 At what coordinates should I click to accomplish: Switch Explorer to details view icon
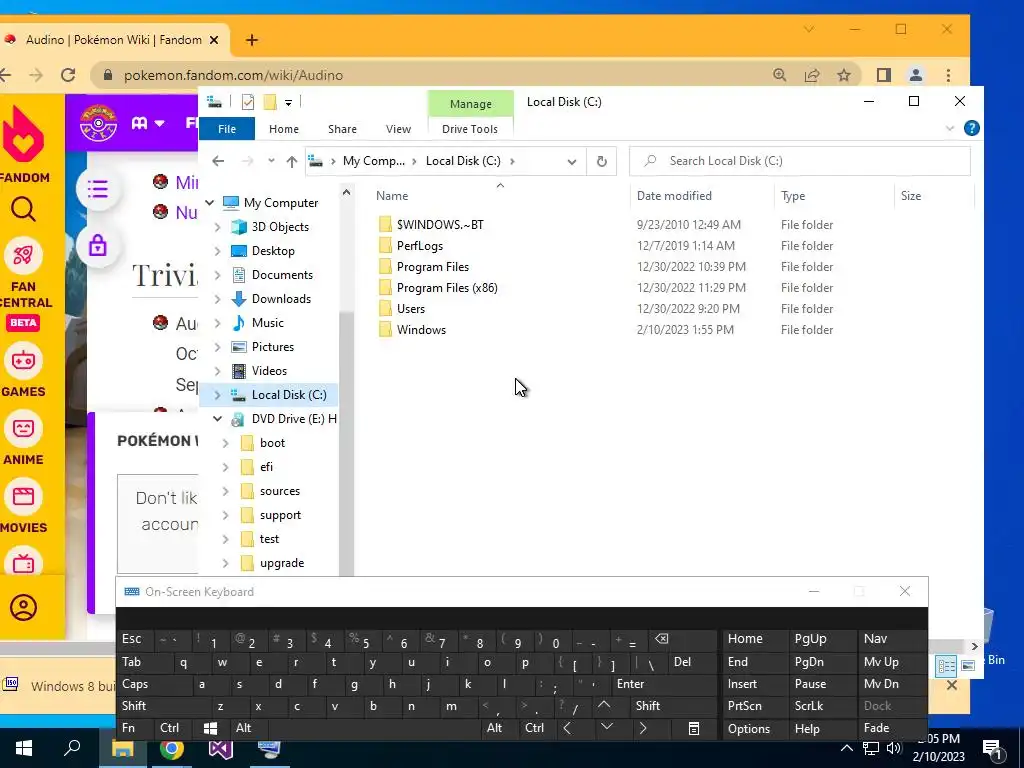[x=946, y=666]
